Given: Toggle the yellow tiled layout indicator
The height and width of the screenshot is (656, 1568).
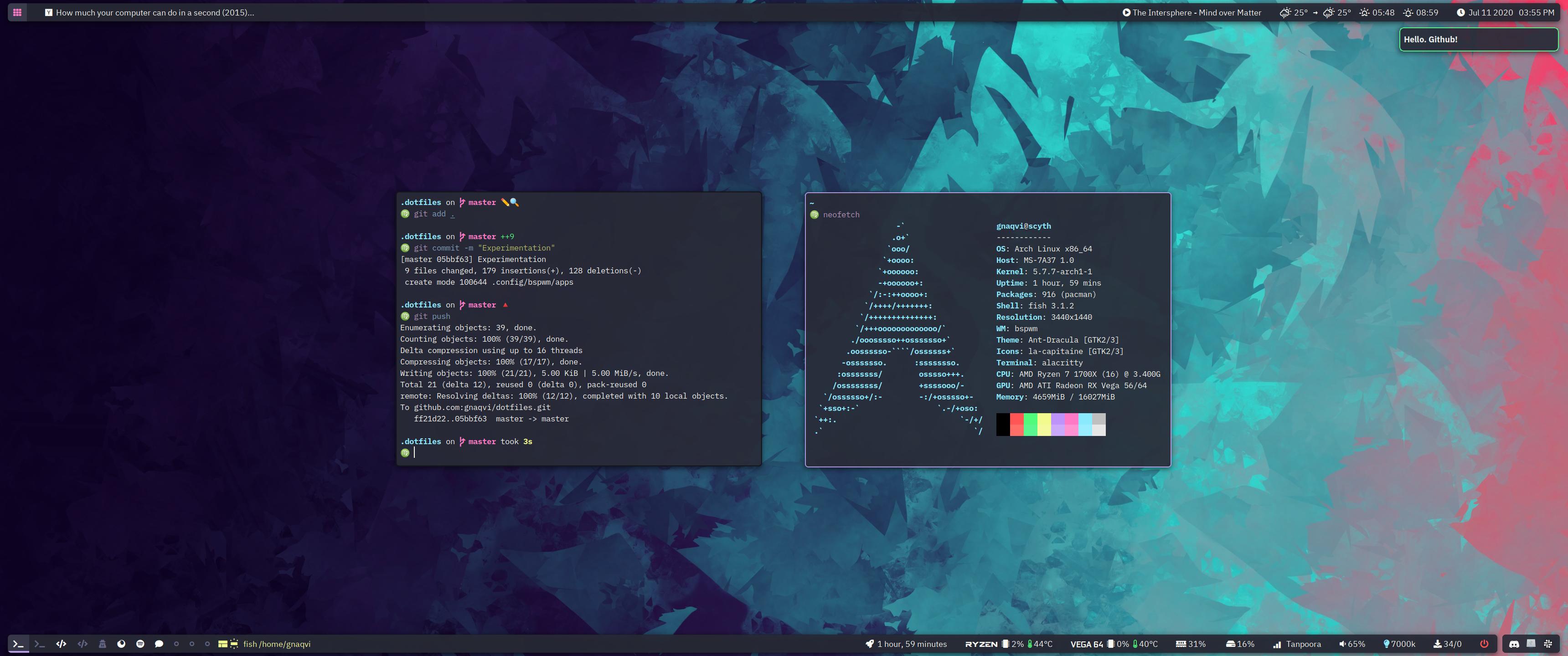Looking at the screenshot, I should pos(223,644).
